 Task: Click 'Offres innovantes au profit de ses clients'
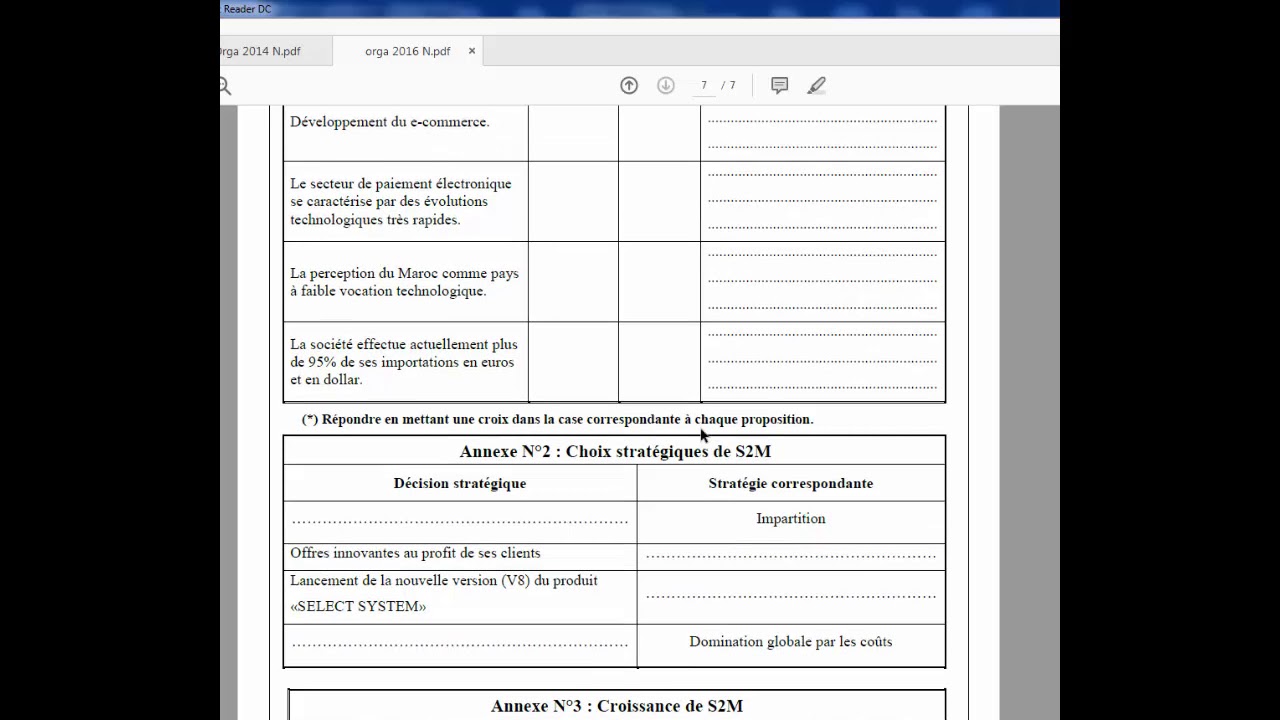(x=415, y=553)
